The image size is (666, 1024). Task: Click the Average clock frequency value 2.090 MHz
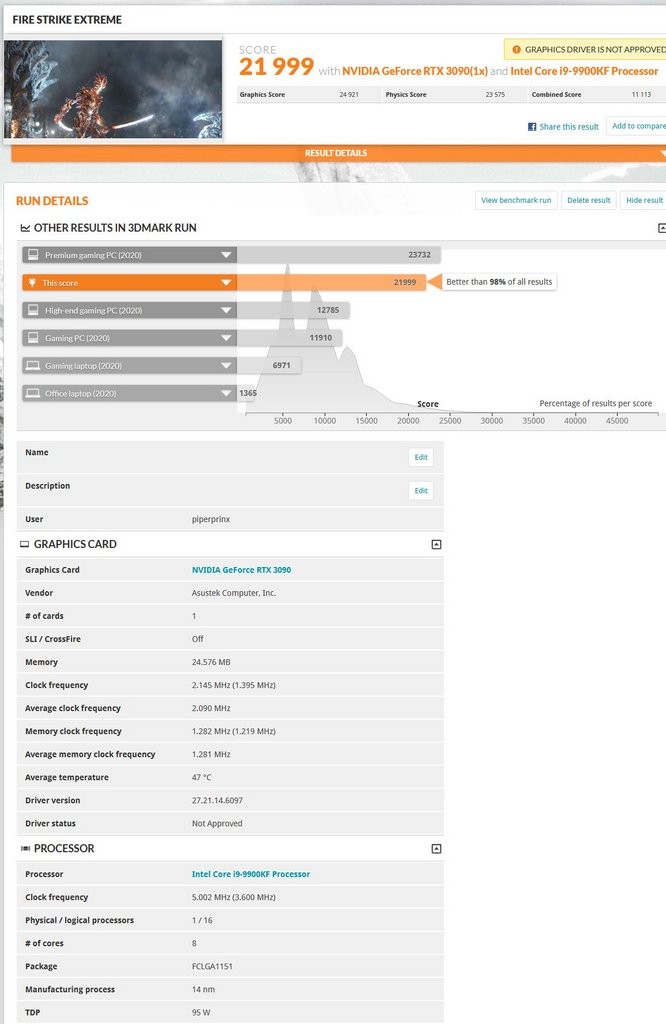click(211, 708)
